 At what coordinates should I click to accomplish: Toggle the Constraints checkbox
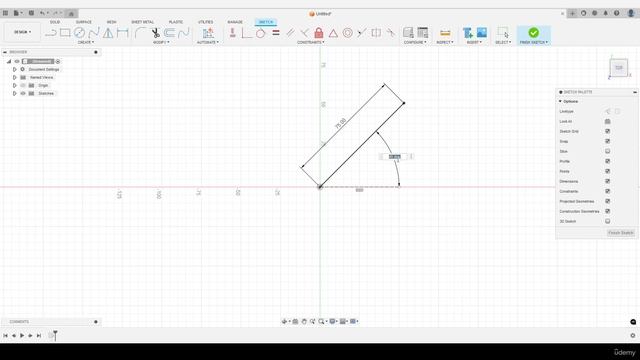[607, 191]
